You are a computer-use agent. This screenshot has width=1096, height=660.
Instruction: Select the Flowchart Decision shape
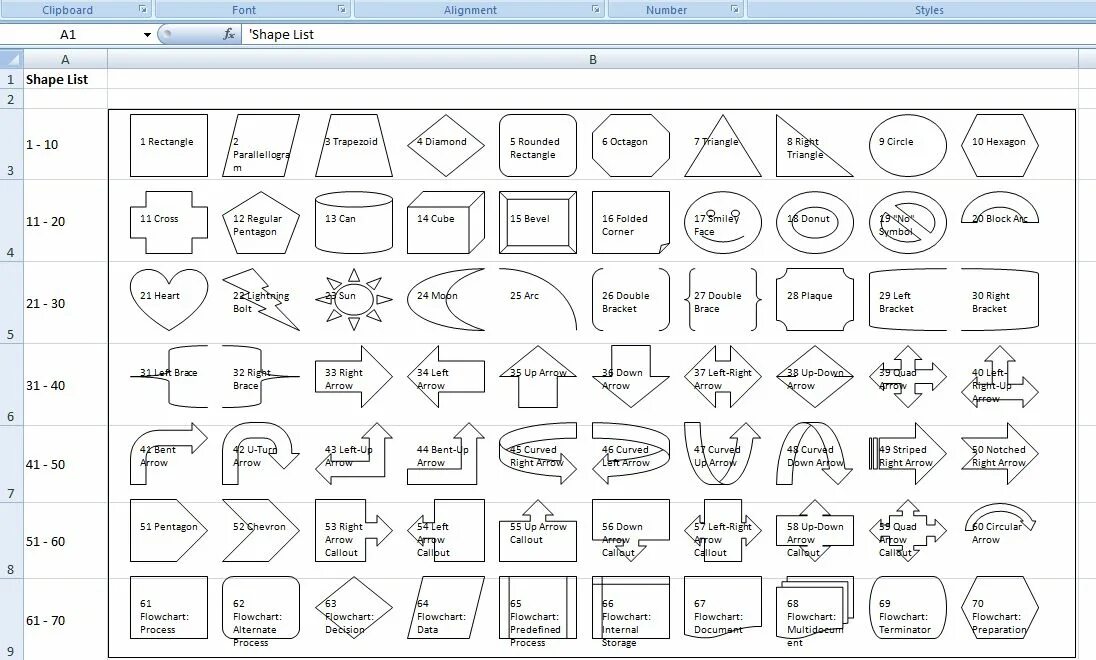click(352, 608)
